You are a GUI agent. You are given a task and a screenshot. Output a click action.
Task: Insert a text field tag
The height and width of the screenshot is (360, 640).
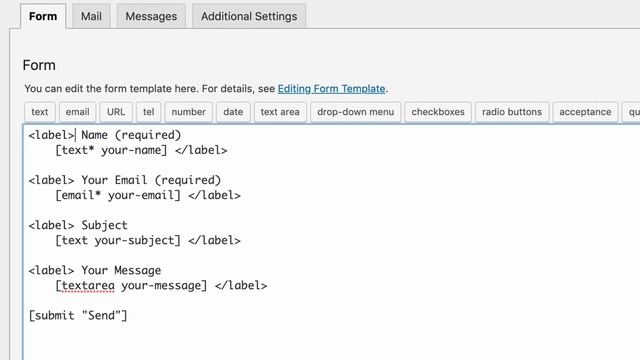tap(40, 112)
